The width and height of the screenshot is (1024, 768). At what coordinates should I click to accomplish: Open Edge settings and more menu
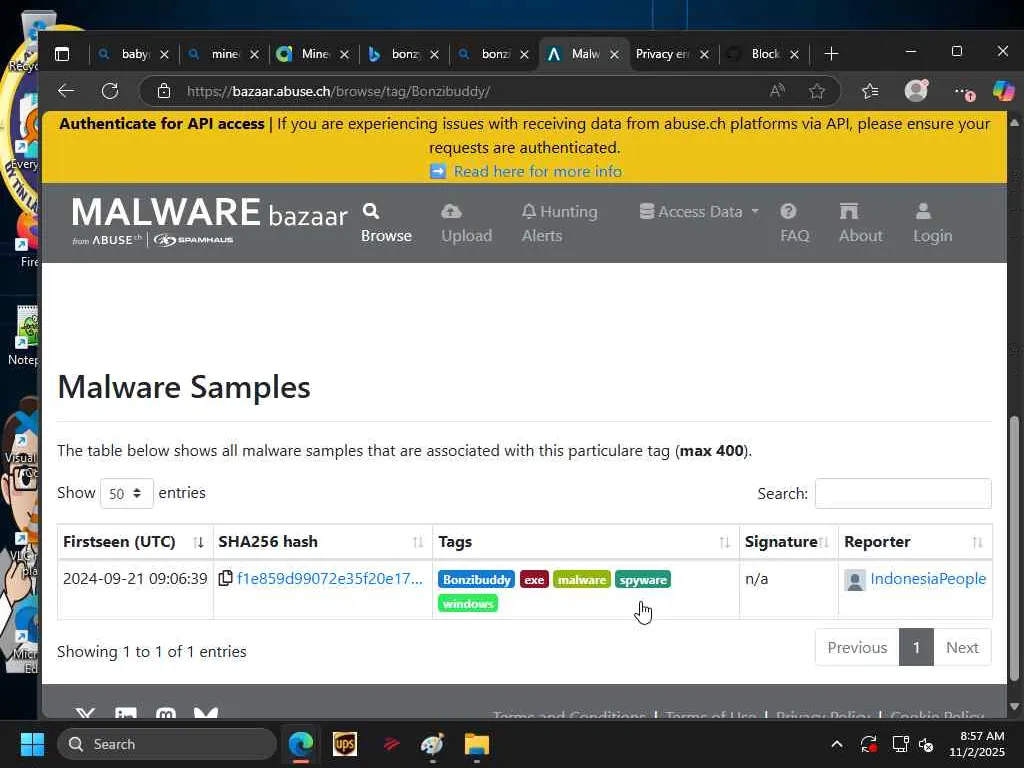pos(964,91)
